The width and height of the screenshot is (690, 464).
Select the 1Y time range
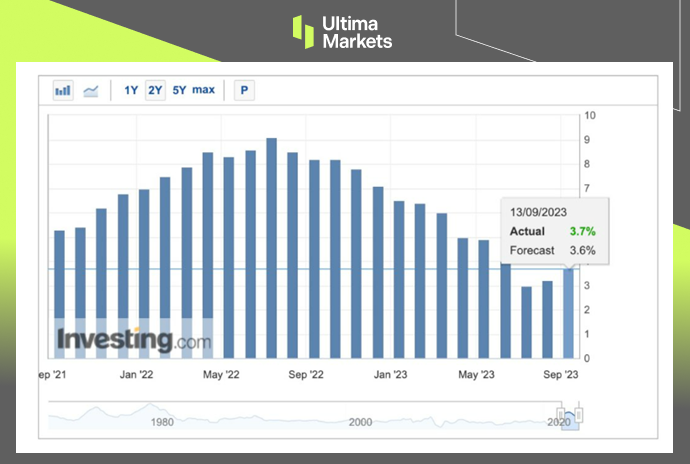pyautogui.click(x=131, y=91)
